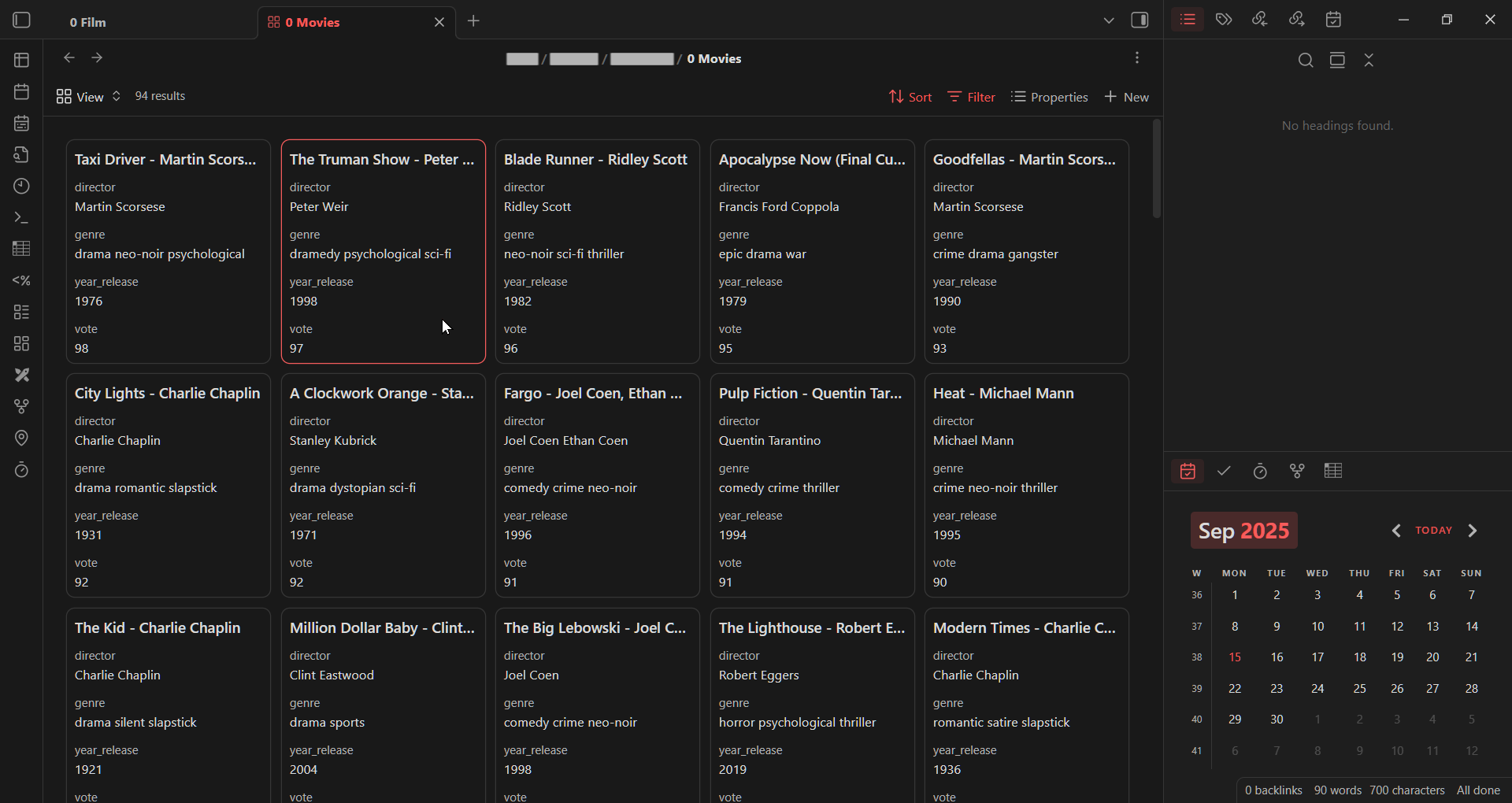This screenshot has width=1512, height=803.
Task: Click the Sort button
Action: click(910, 97)
